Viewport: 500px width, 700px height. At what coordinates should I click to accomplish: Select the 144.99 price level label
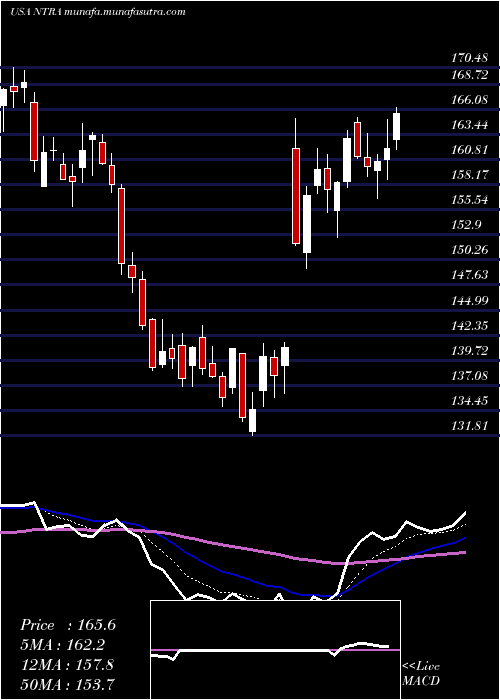pyautogui.click(x=469, y=301)
